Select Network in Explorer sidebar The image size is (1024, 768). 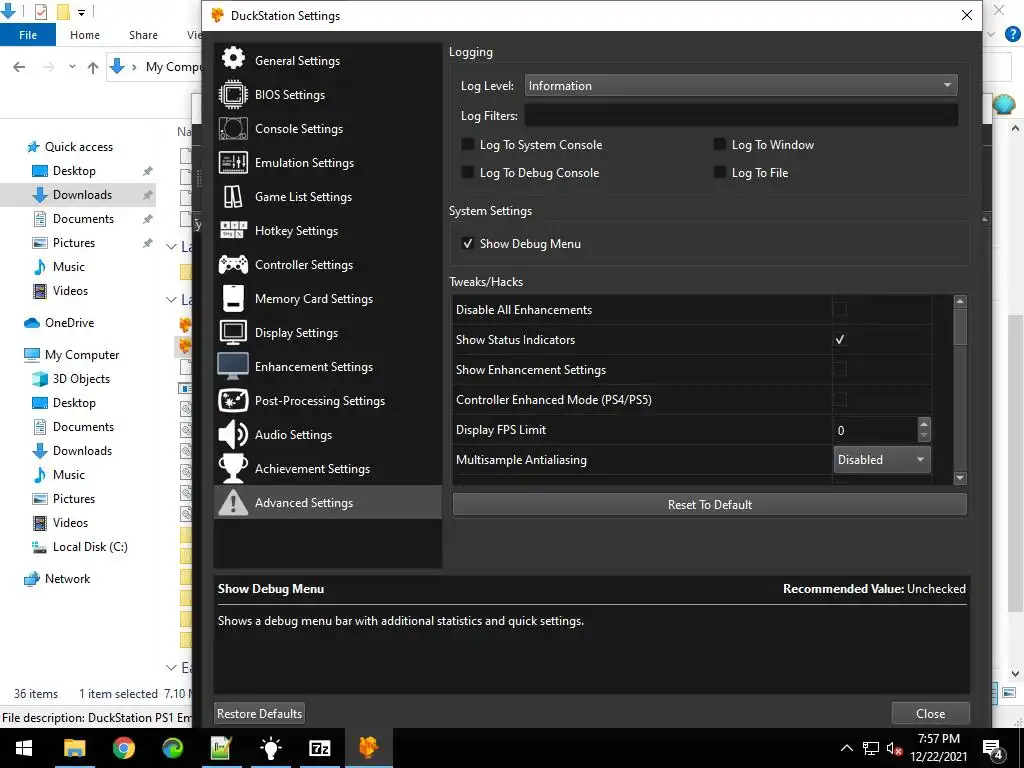[67, 579]
